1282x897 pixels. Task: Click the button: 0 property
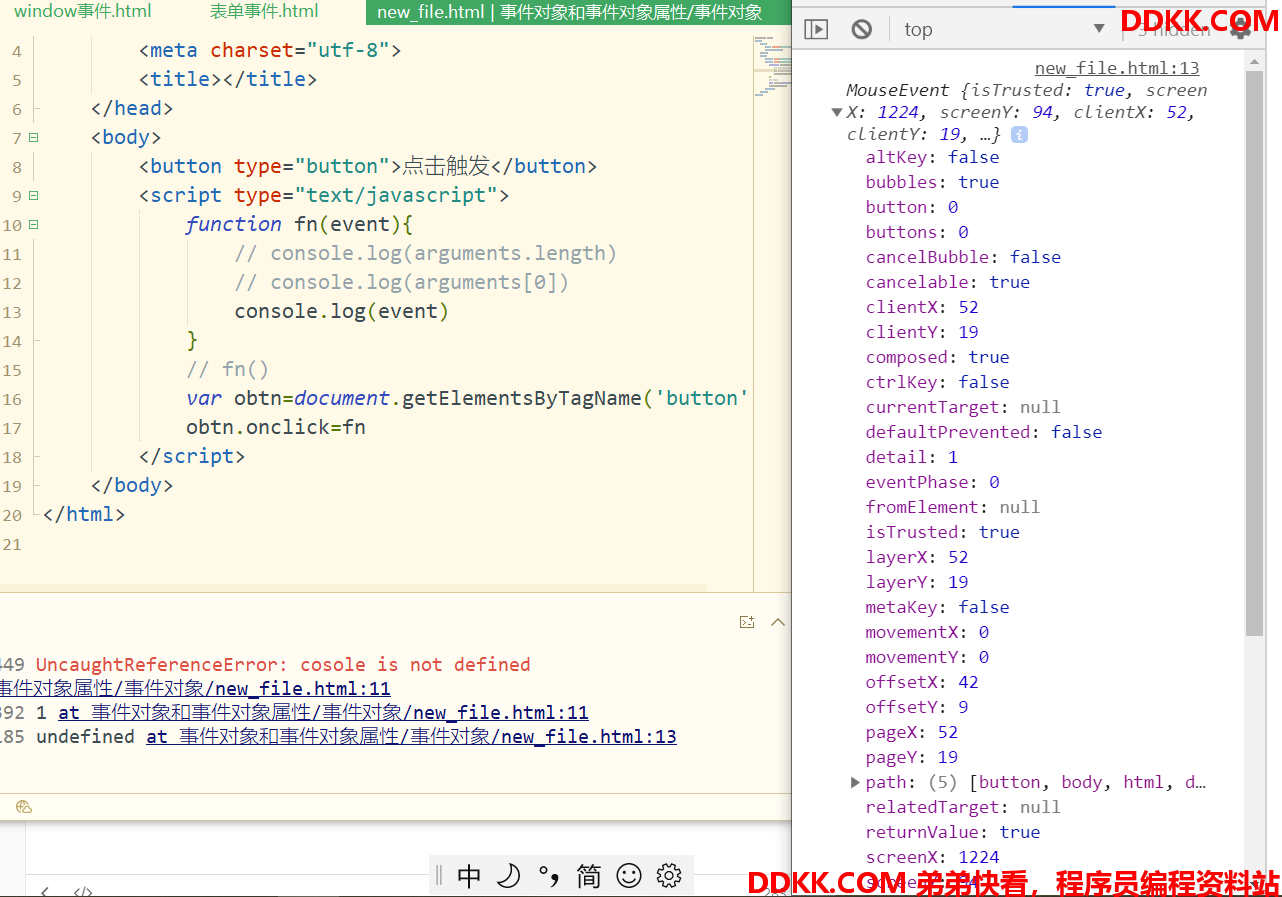tap(912, 207)
